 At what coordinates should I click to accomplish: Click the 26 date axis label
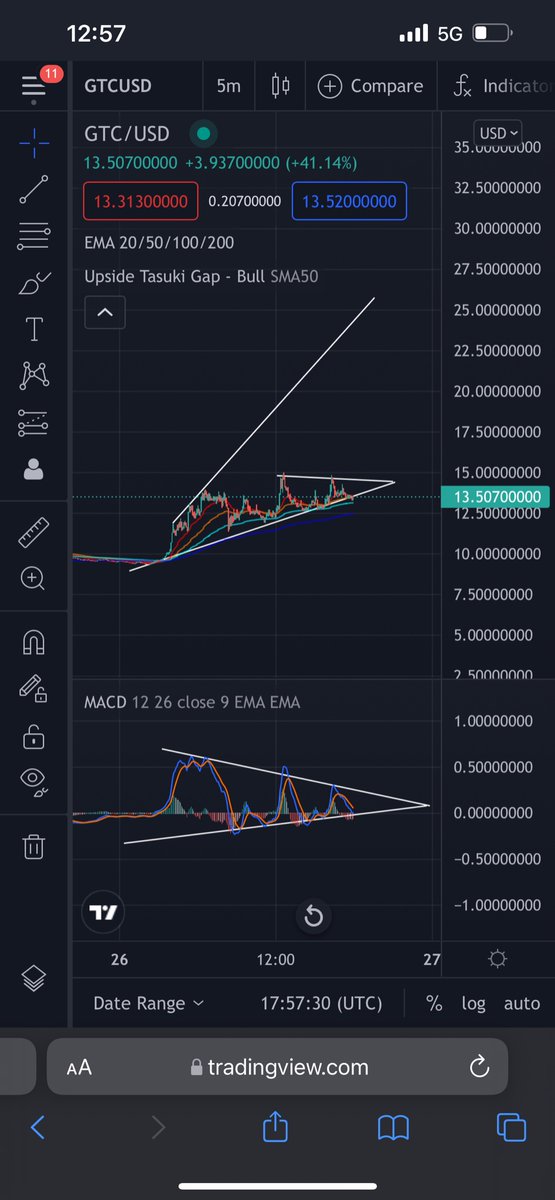click(x=119, y=959)
